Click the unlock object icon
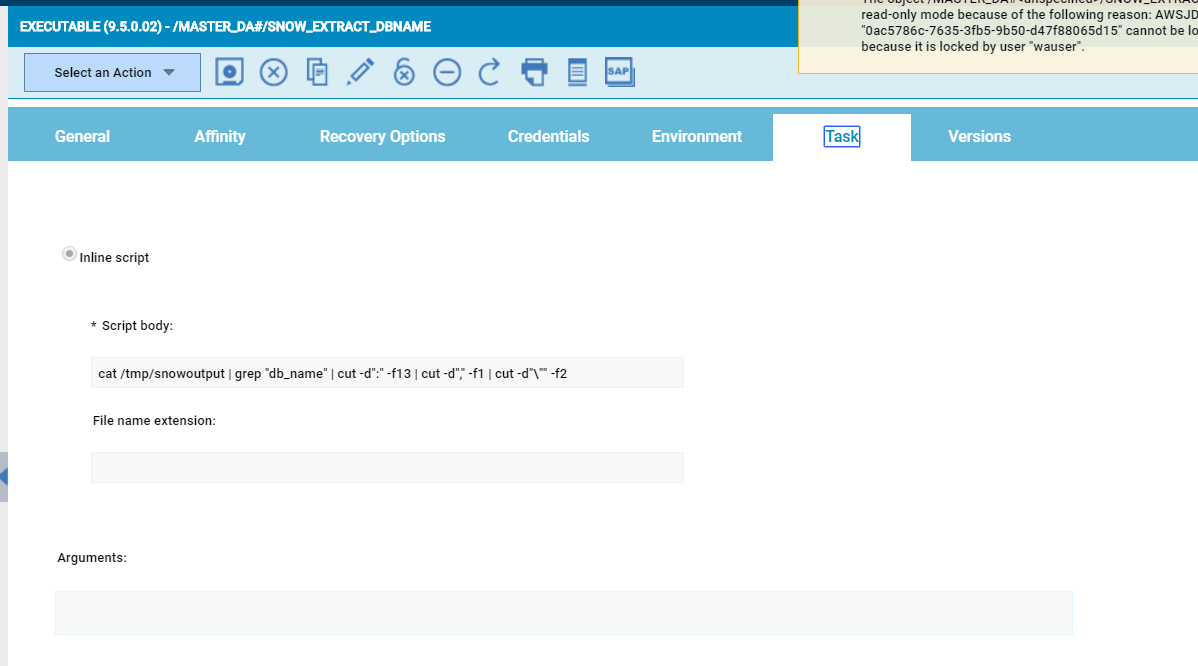This screenshot has height=666, width=1198. 404,71
